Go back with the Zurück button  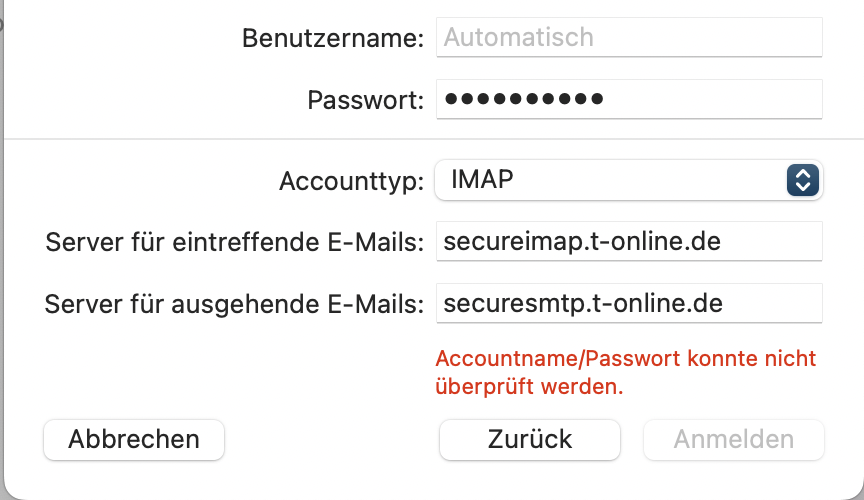pyautogui.click(x=530, y=439)
